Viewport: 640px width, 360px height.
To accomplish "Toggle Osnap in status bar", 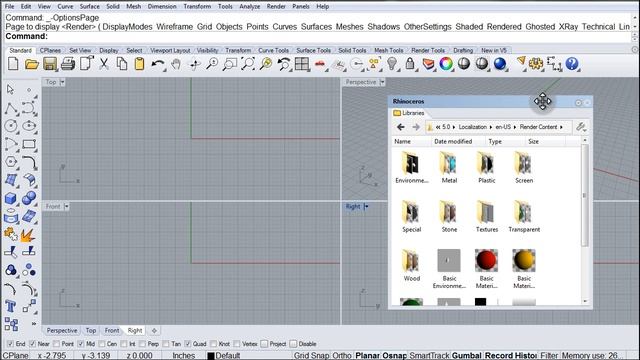I will tap(394, 356).
